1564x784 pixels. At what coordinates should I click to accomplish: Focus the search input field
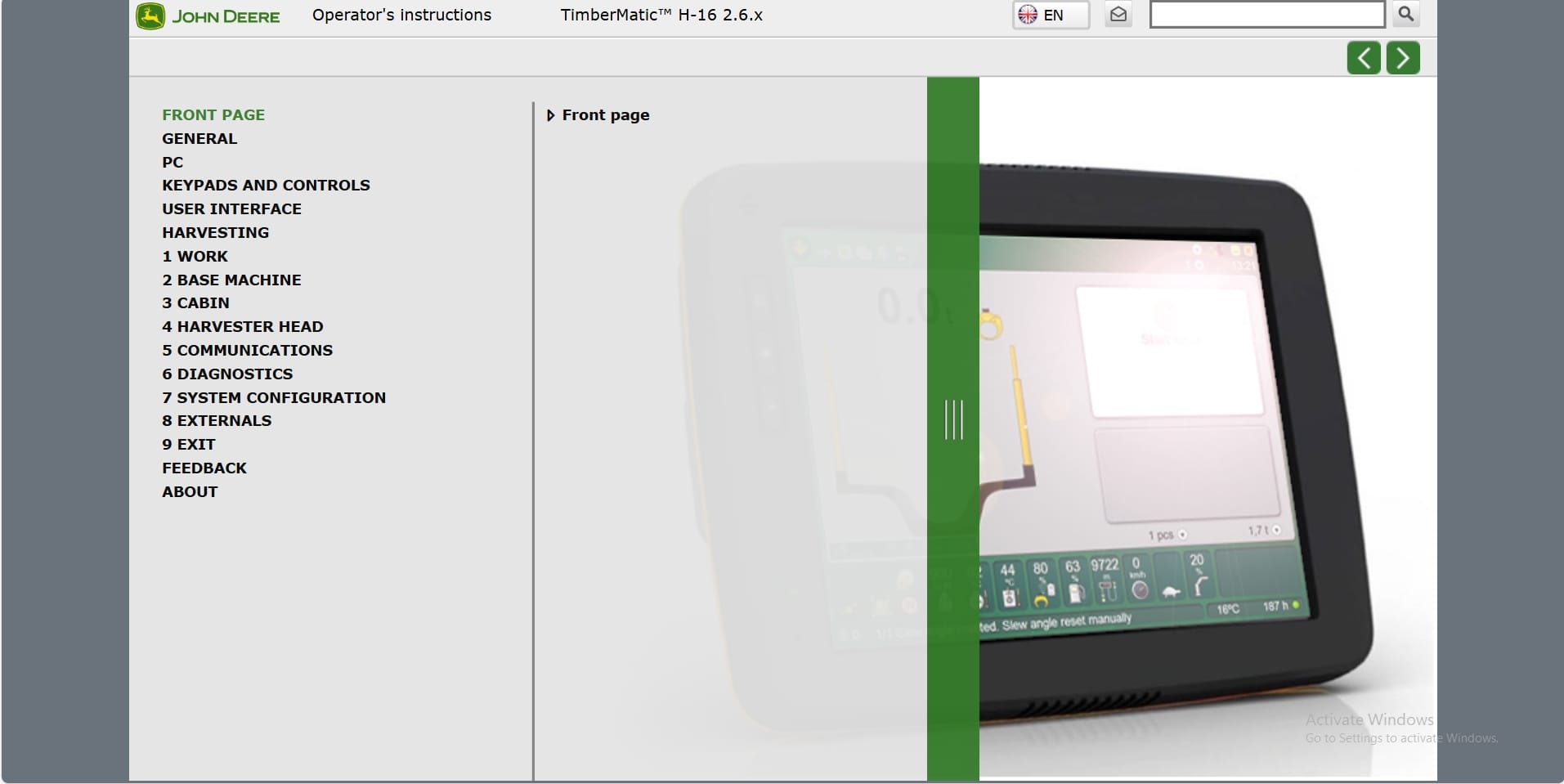click(1267, 15)
